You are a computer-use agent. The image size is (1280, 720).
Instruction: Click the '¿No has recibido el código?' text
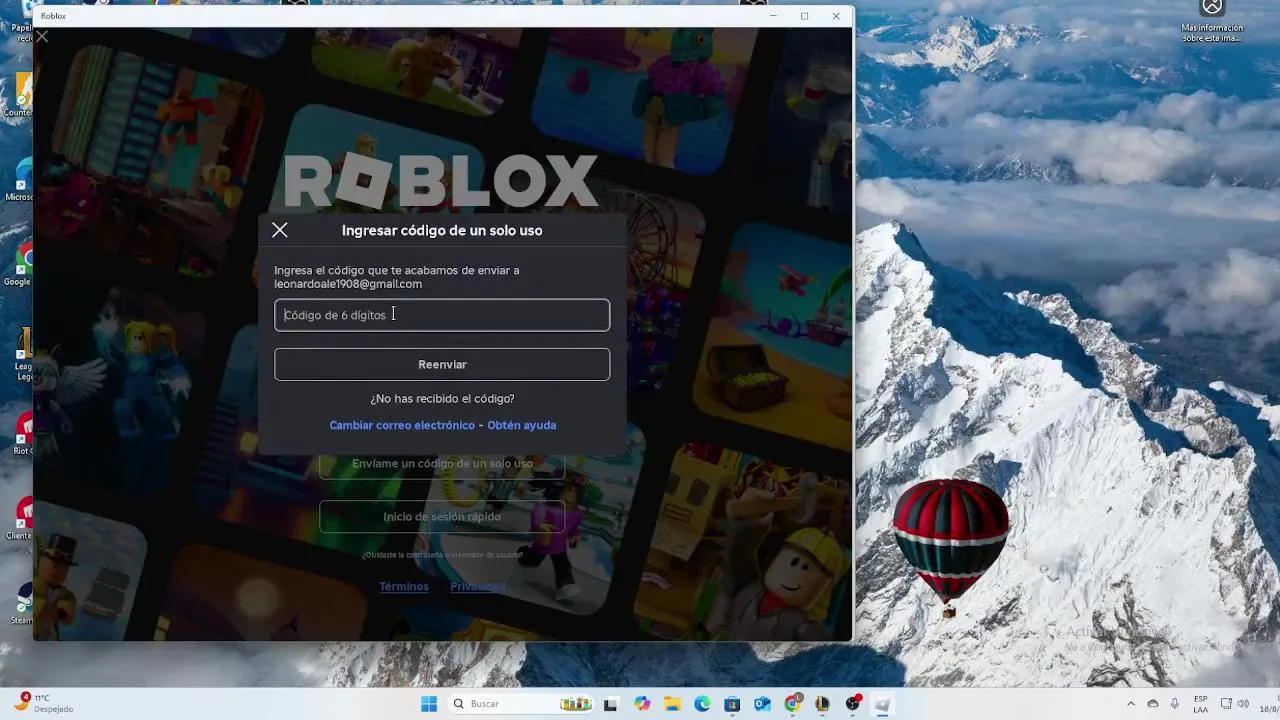click(x=442, y=398)
